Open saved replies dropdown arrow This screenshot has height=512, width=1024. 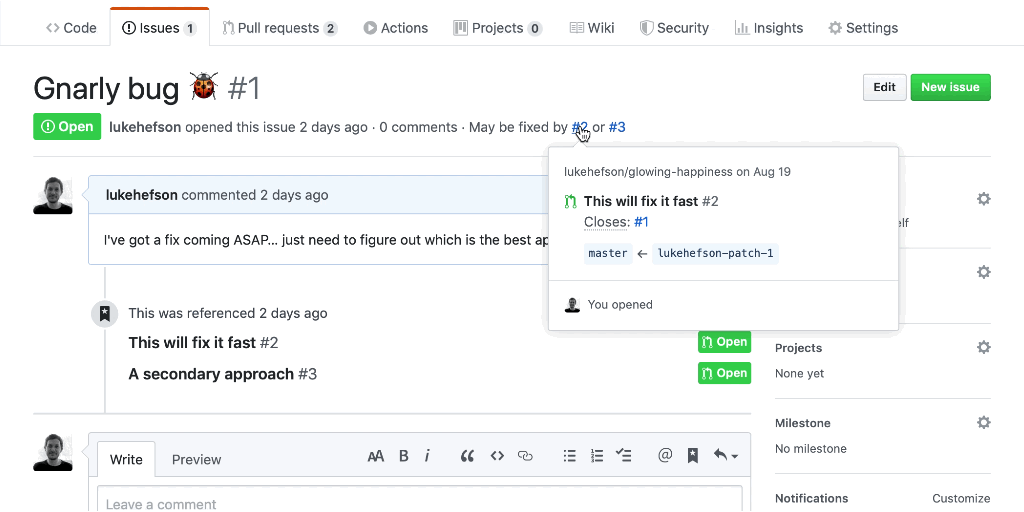click(726, 456)
